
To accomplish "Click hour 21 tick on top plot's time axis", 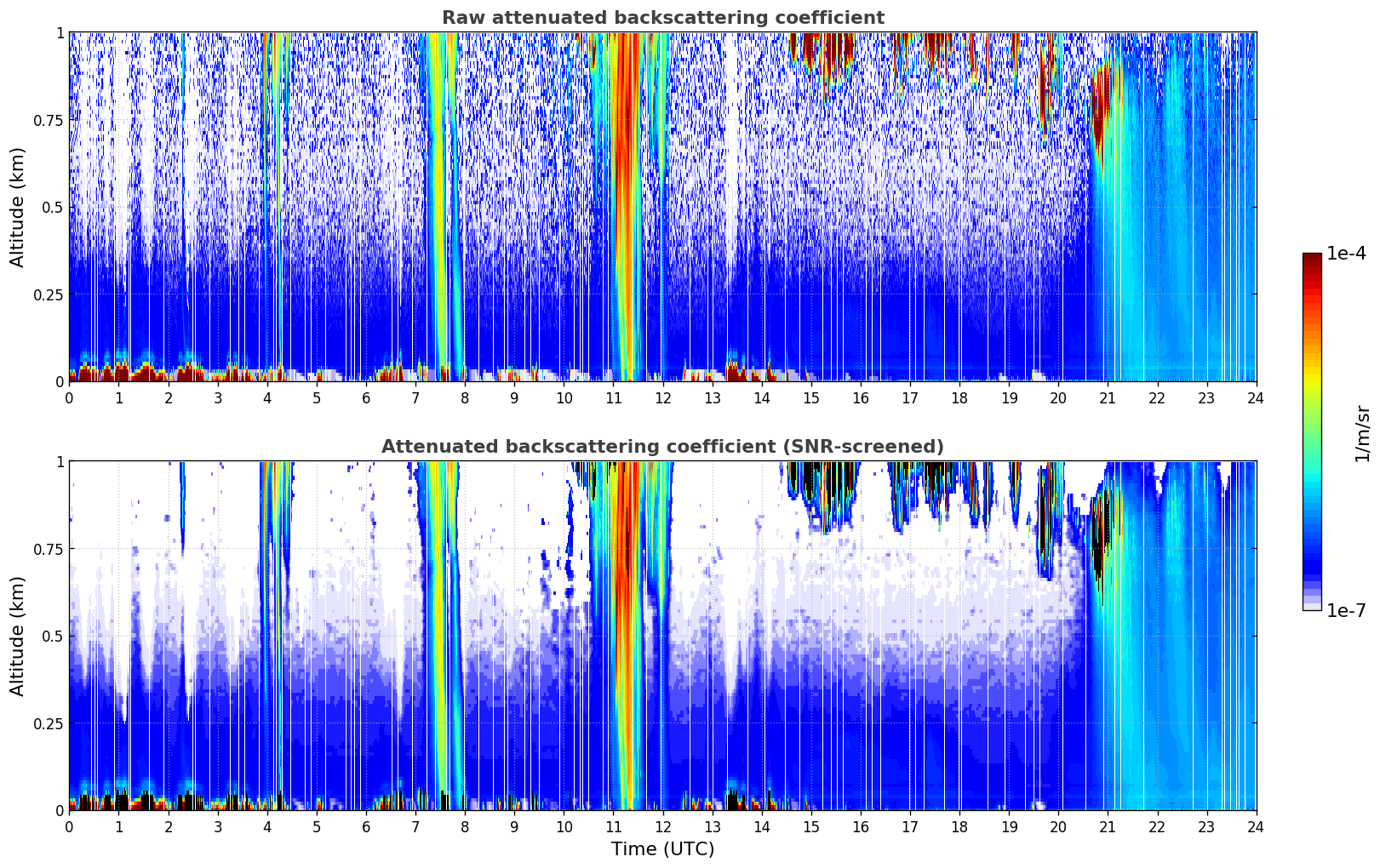I will pos(1108,397).
